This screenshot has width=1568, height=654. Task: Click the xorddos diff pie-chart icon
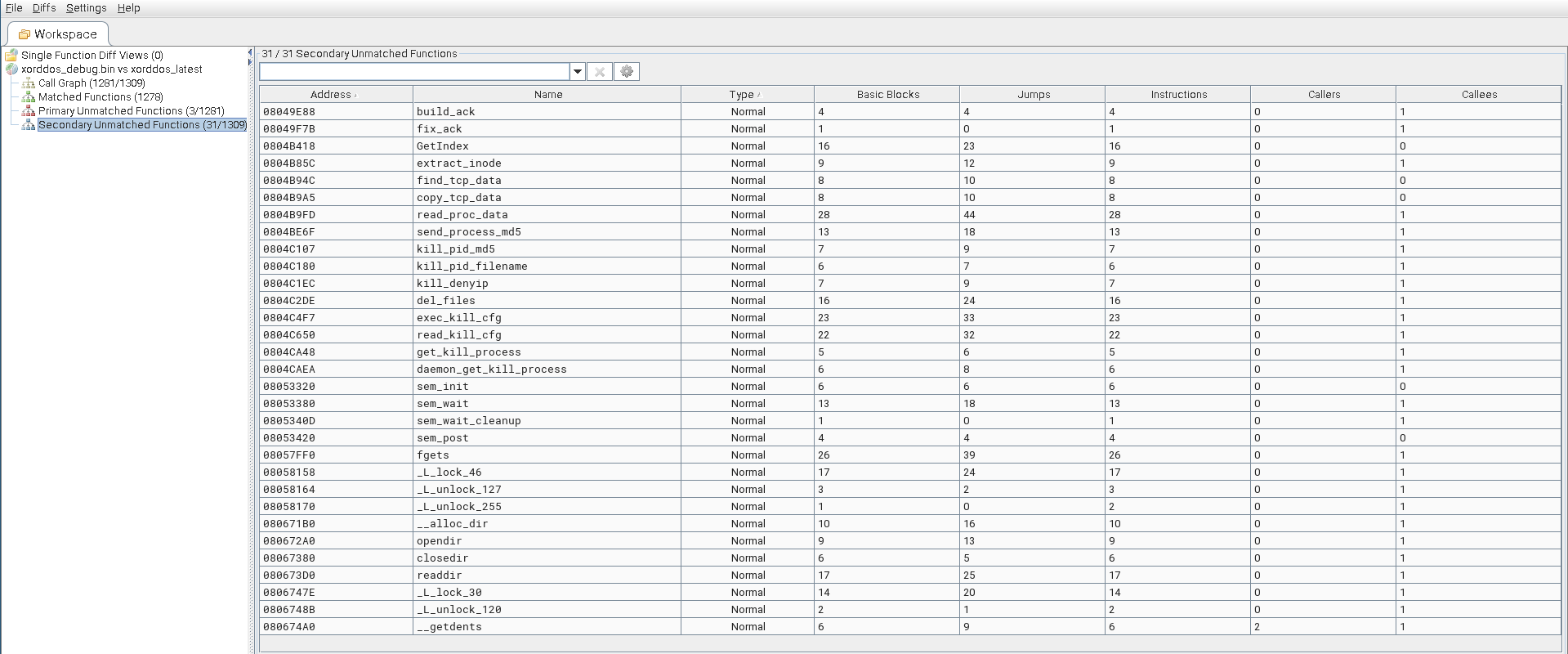(x=11, y=69)
